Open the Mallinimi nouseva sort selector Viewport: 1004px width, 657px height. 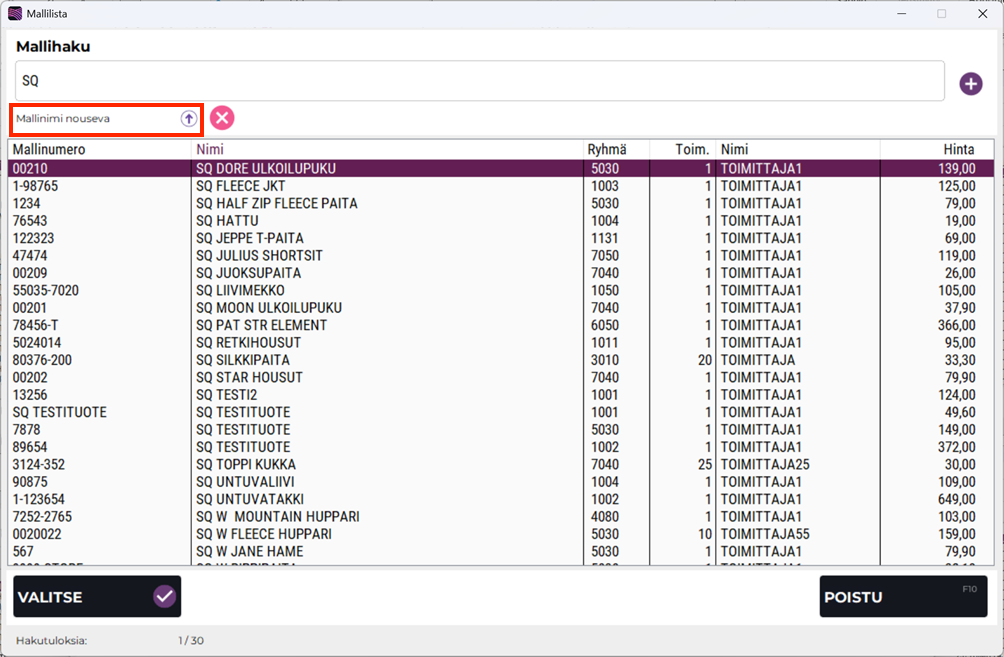pyautogui.click(x=95, y=118)
